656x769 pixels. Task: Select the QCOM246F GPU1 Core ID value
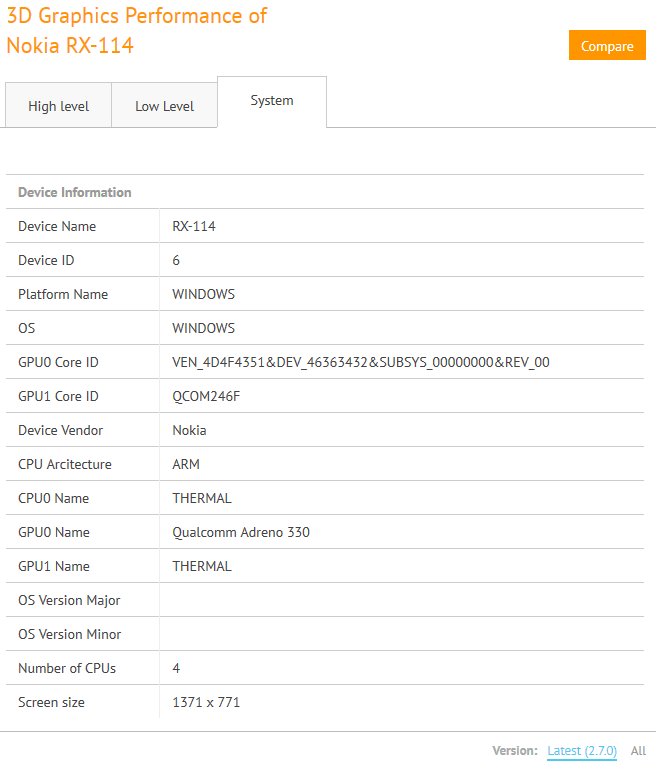(206, 396)
